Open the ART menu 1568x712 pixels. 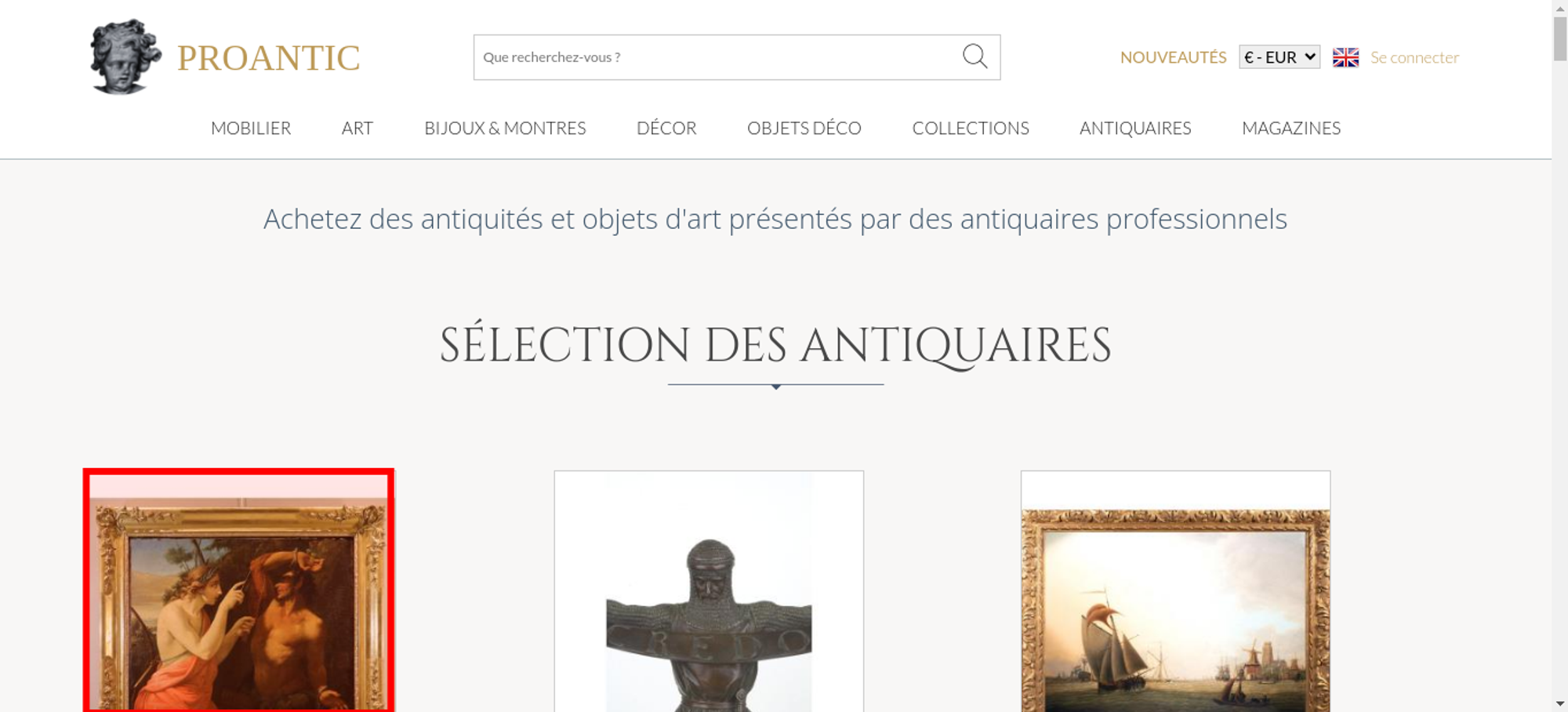pos(358,128)
